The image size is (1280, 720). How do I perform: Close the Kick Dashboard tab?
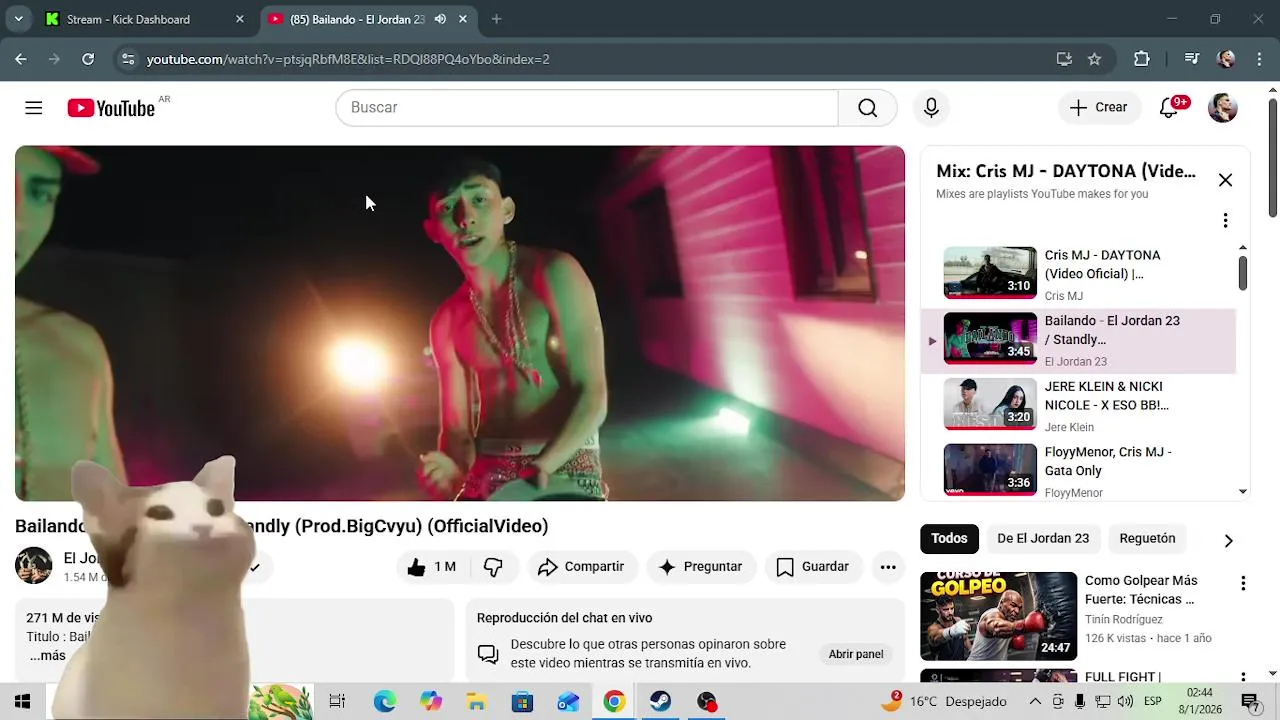pos(239,19)
